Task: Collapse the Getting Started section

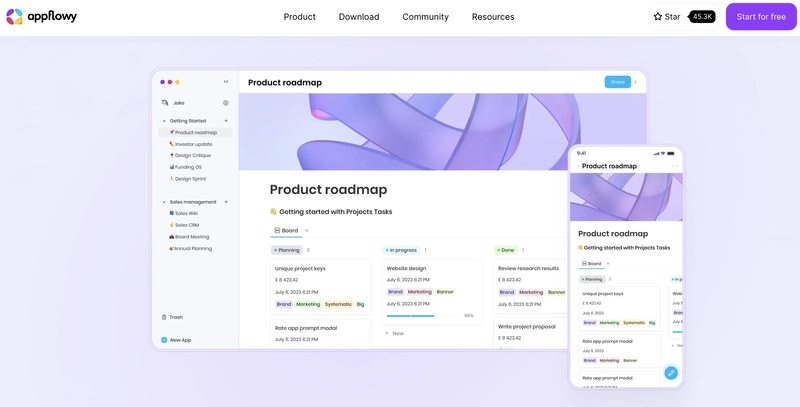Action: 164,121
